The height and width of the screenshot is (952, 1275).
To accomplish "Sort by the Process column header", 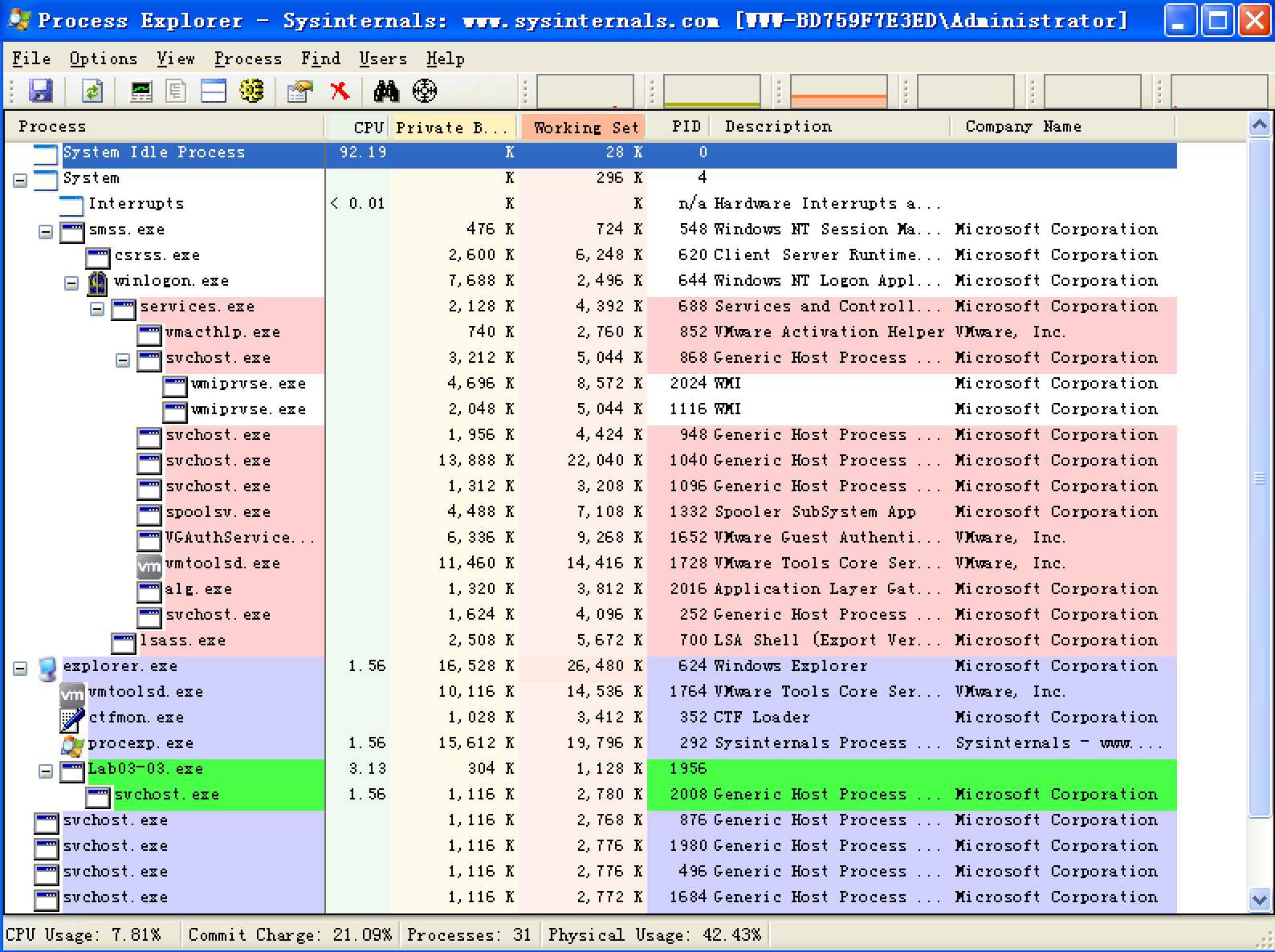I will click(x=164, y=127).
